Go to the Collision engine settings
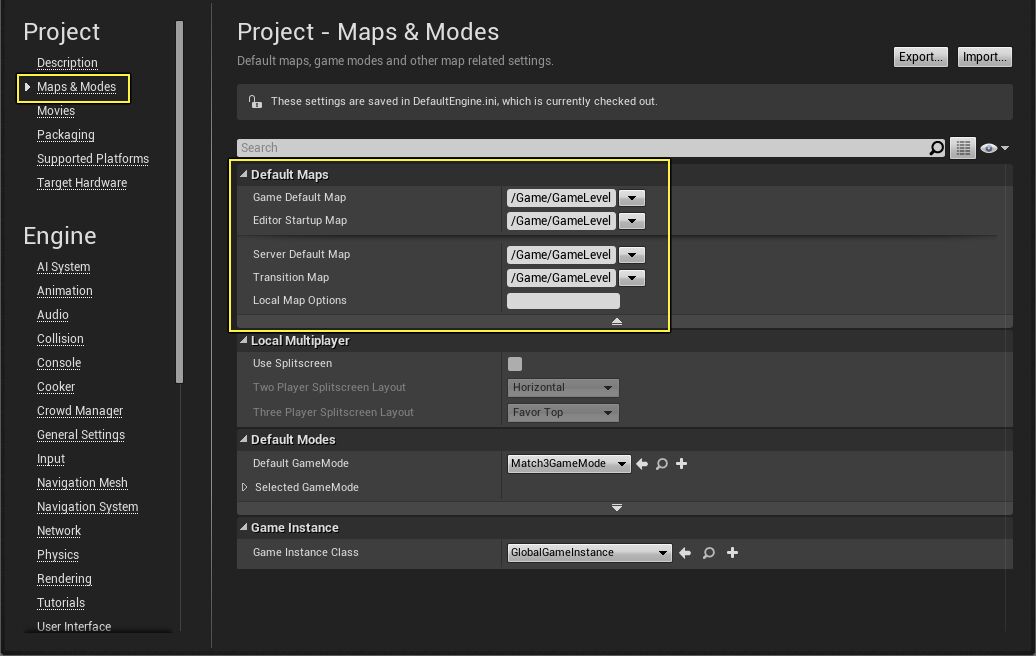The height and width of the screenshot is (656, 1036). 60,339
